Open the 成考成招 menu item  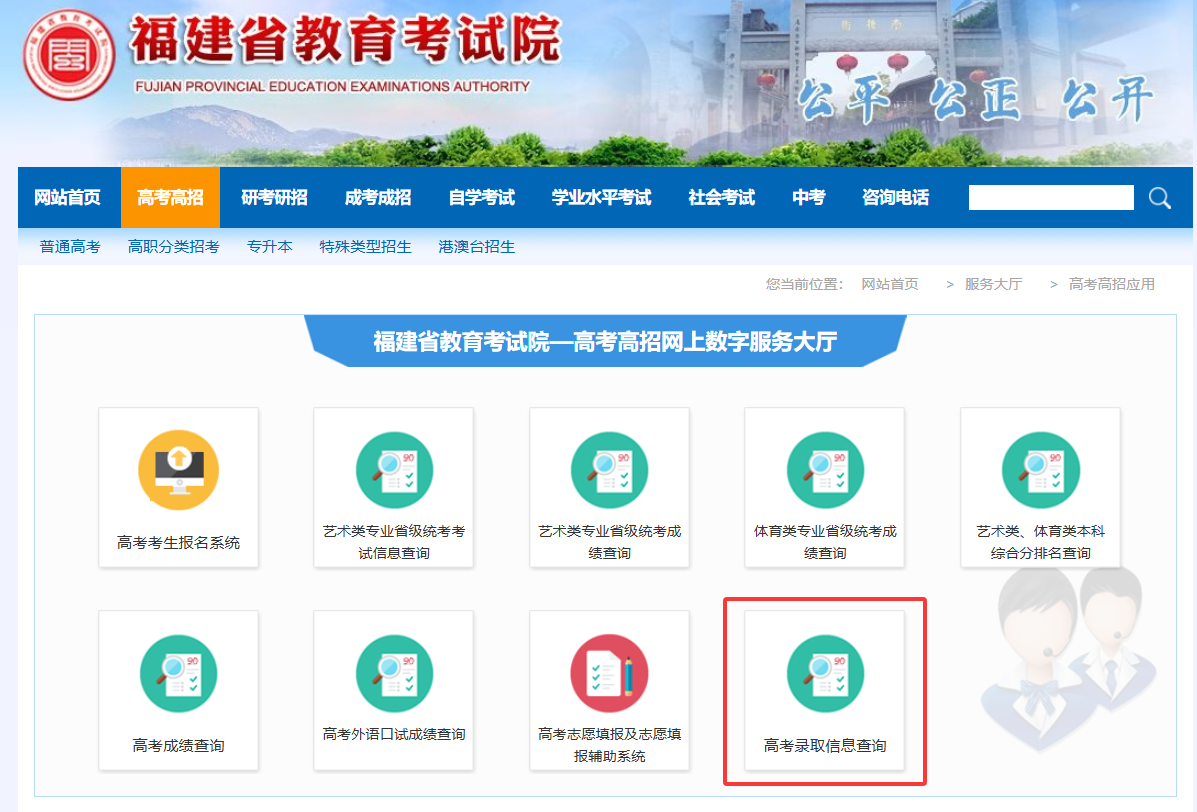pos(378,198)
